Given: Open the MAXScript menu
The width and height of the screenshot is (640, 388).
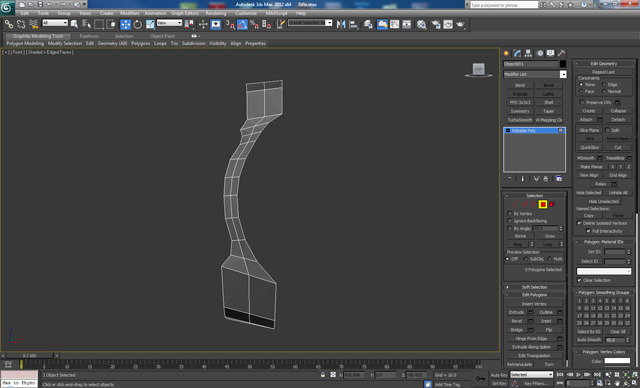Looking at the screenshot, I should point(276,13).
